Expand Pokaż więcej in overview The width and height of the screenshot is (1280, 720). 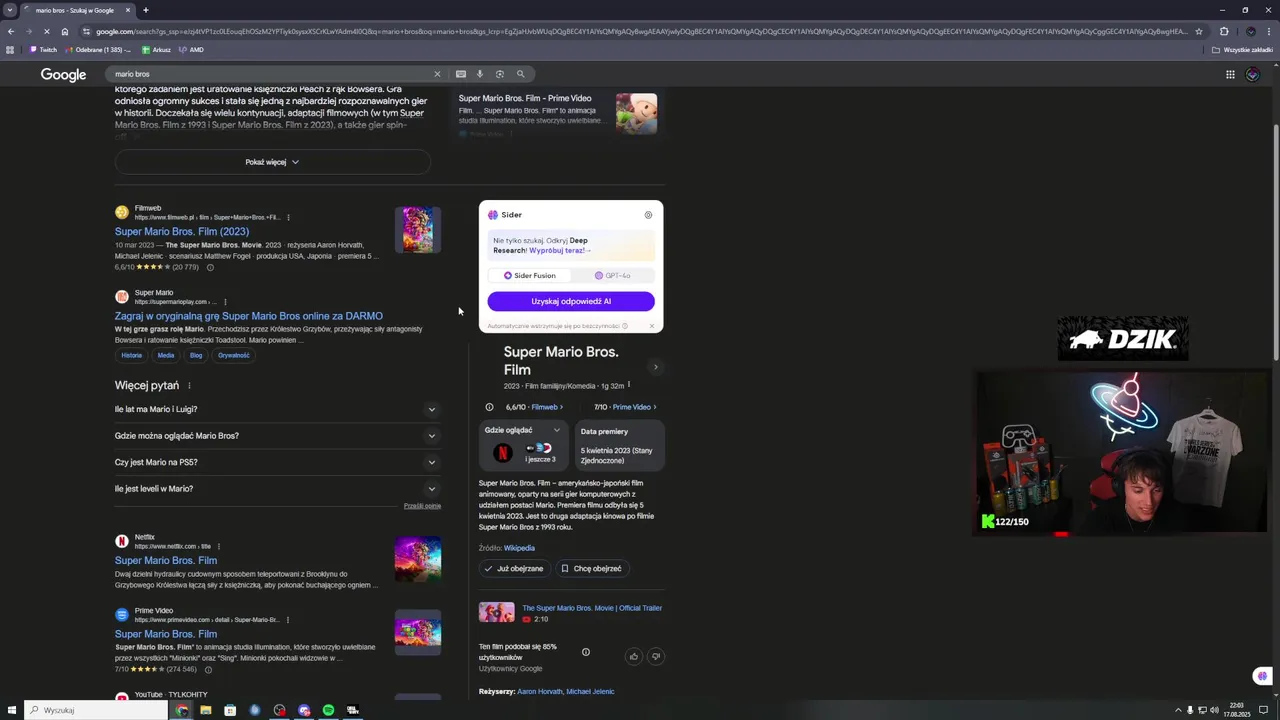coord(272,162)
